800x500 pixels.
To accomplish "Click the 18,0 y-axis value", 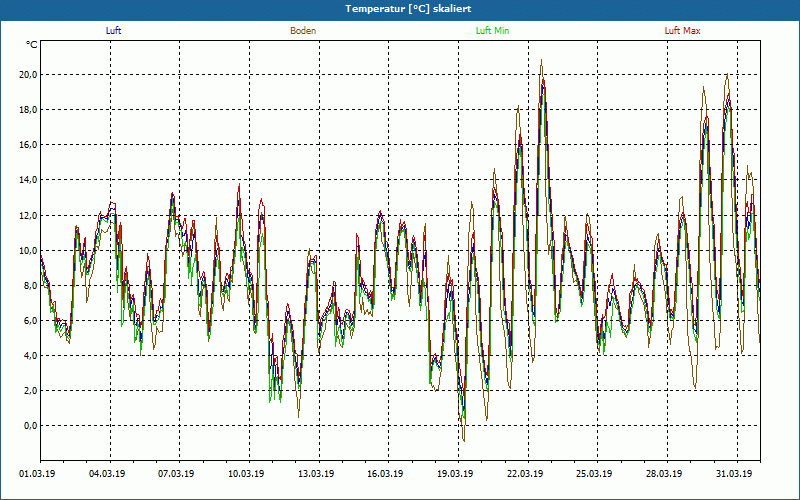I will click(29, 110).
